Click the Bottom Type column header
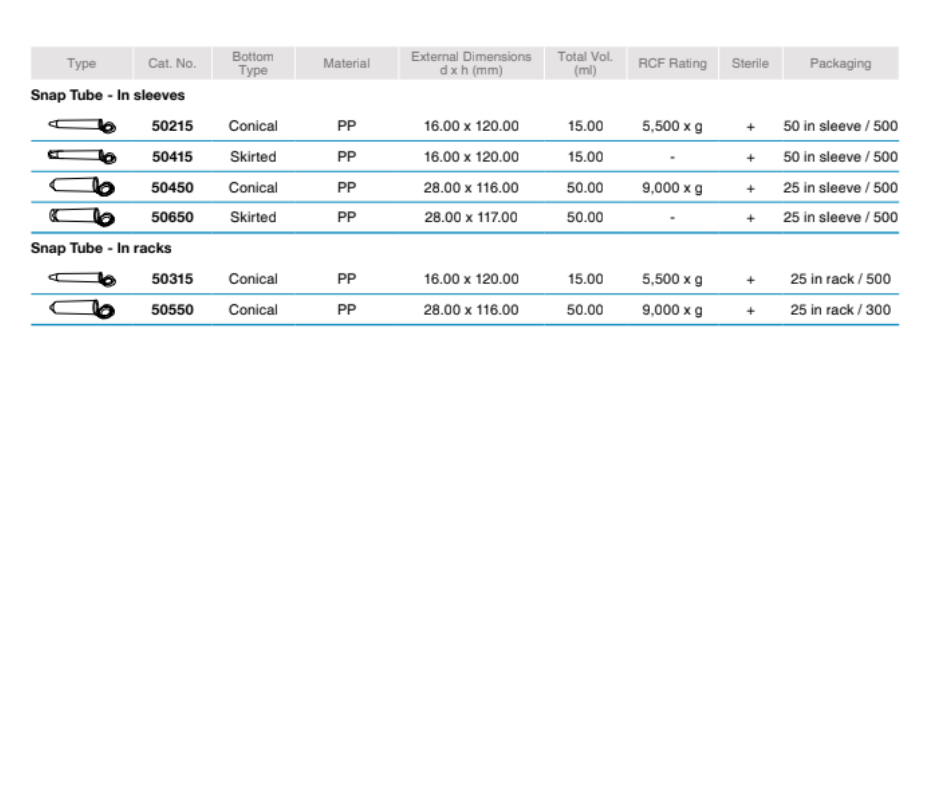The width and height of the screenshot is (940, 788). pos(253,63)
